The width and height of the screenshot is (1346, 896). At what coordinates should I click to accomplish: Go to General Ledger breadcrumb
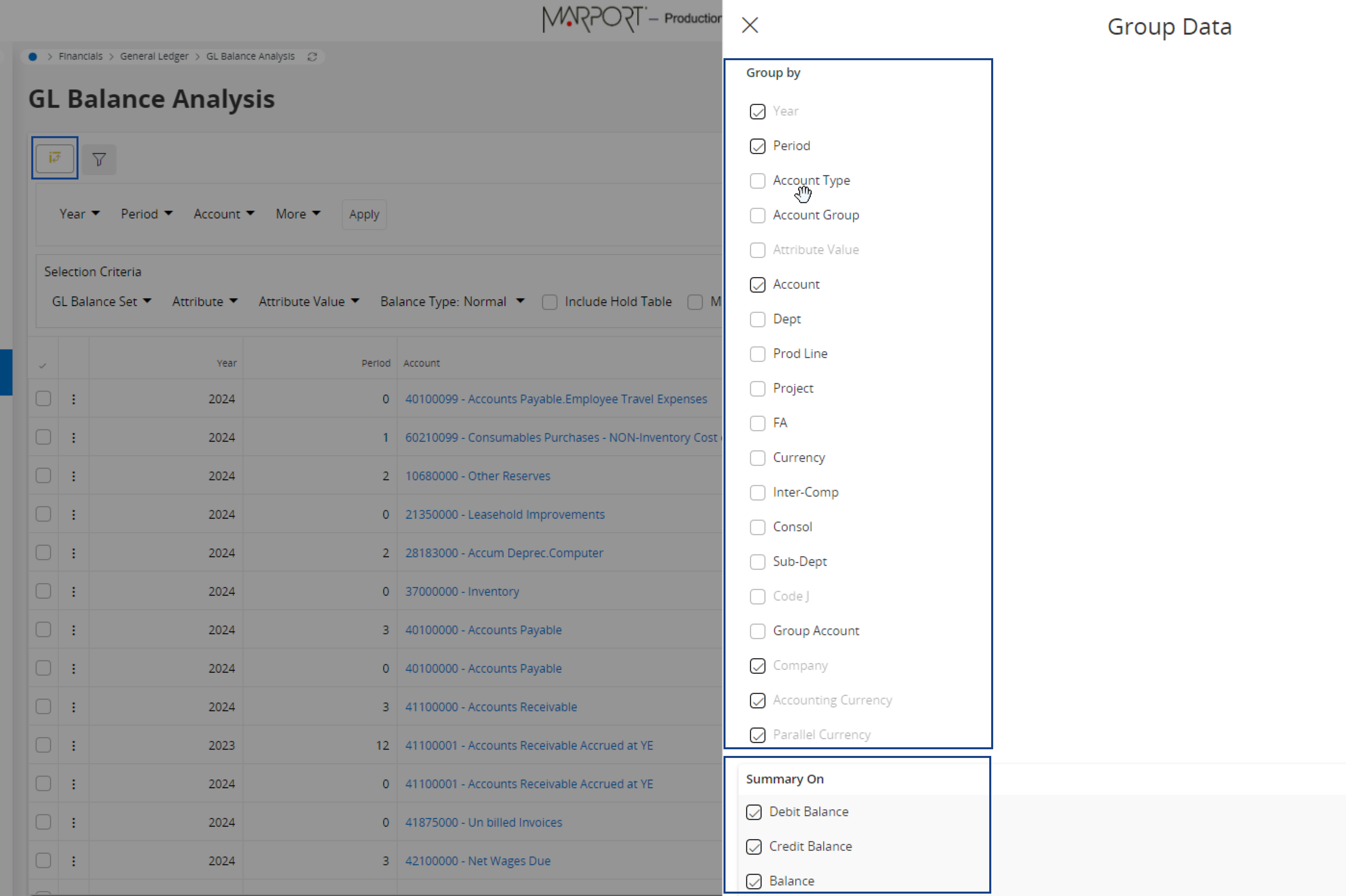click(x=154, y=57)
